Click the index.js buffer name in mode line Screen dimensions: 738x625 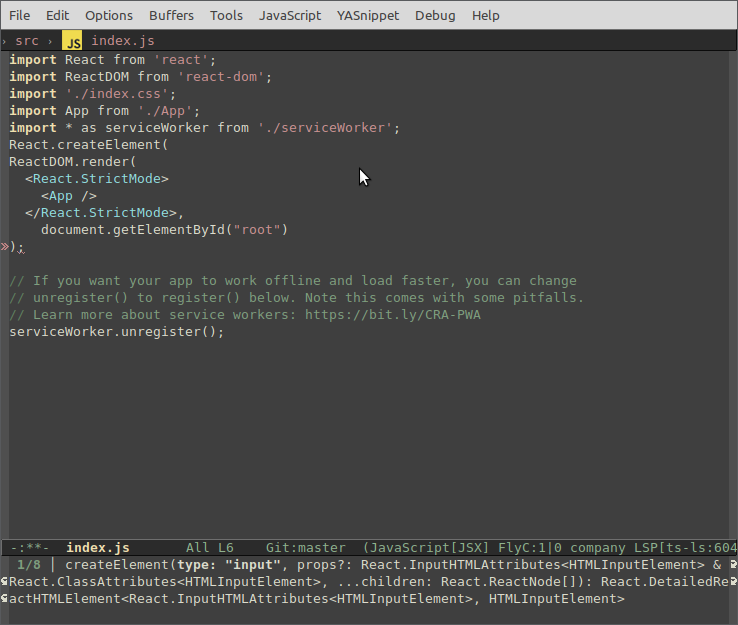coord(98,548)
